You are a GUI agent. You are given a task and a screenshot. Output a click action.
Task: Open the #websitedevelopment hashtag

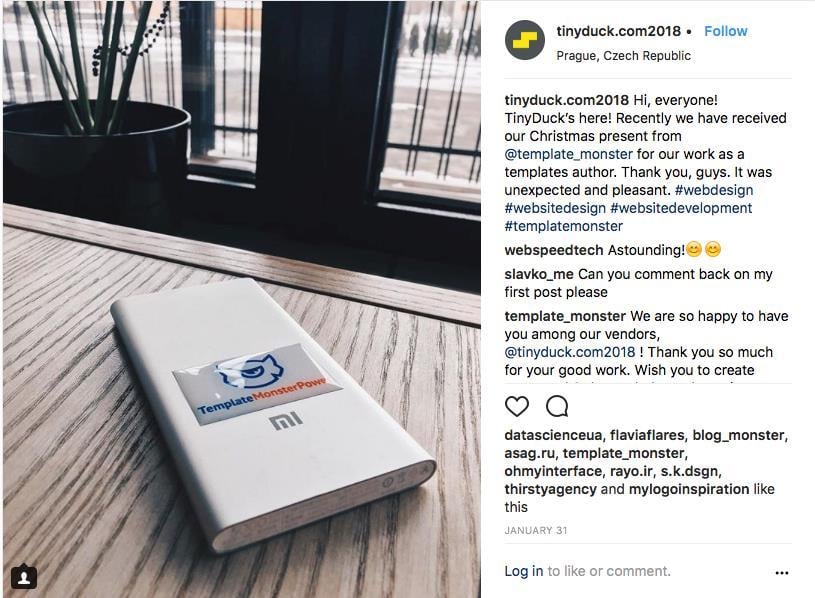click(681, 208)
